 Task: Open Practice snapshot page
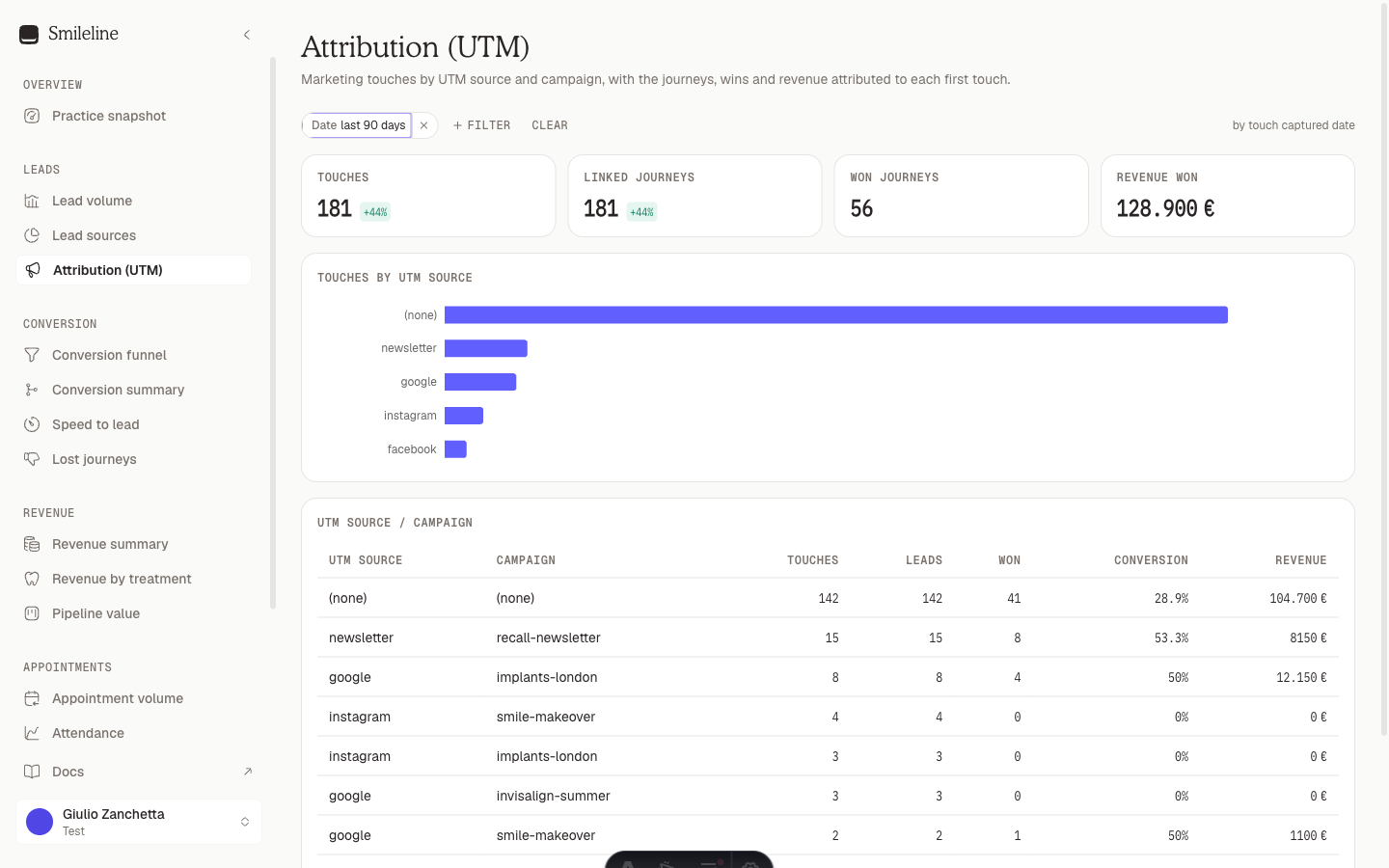[x=134, y=116]
